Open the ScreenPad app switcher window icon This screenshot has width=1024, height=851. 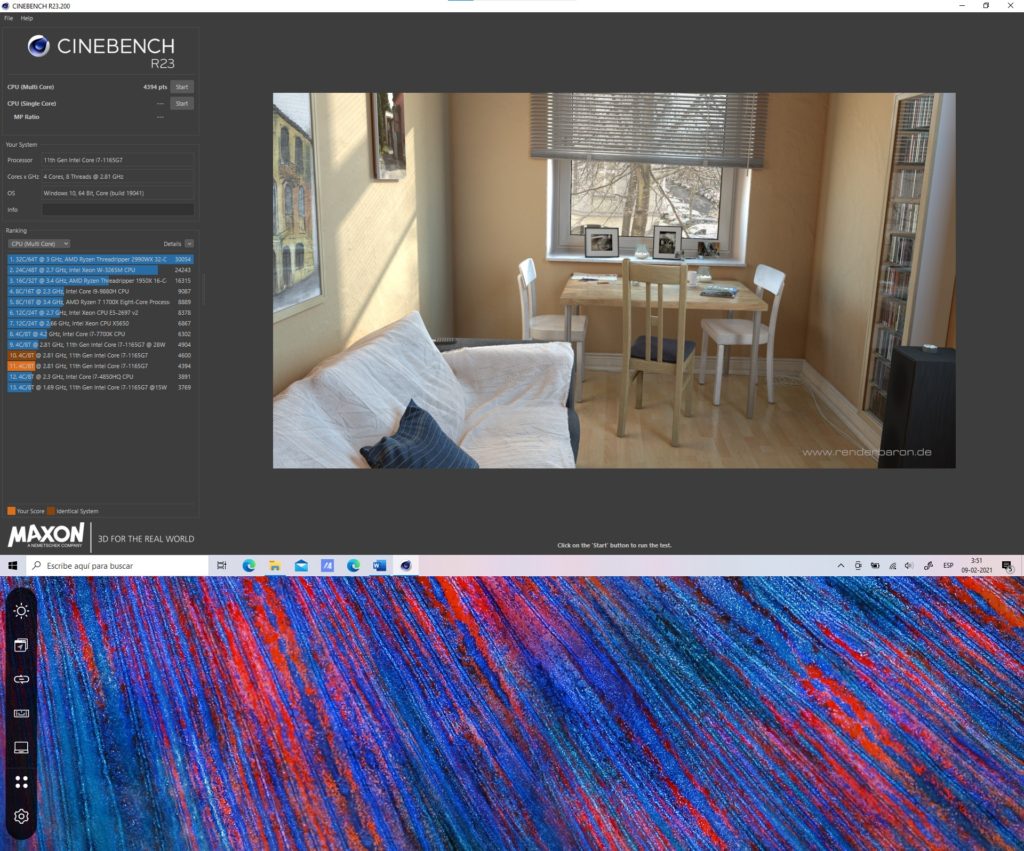click(x=21, y=645)
